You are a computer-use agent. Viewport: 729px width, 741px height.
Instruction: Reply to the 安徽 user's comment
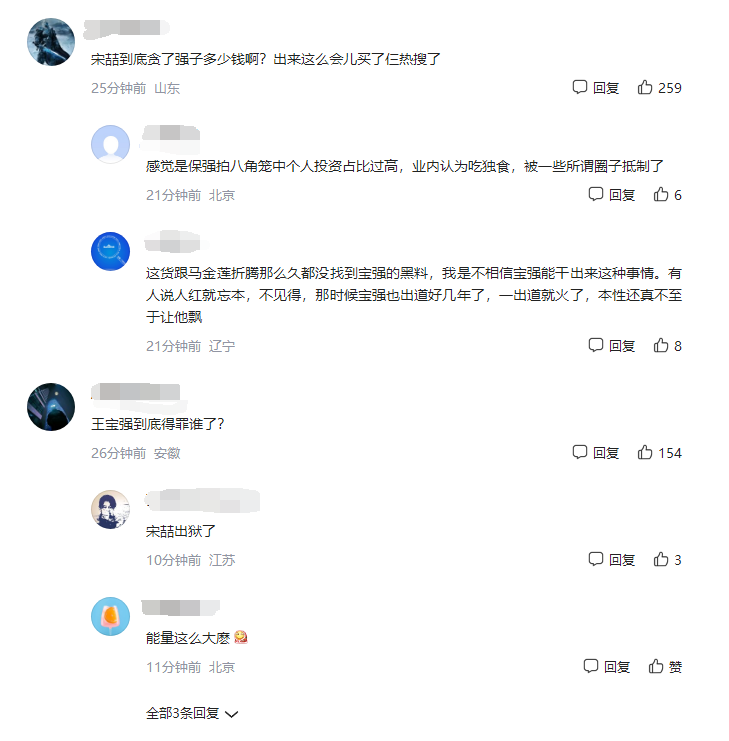595,453
